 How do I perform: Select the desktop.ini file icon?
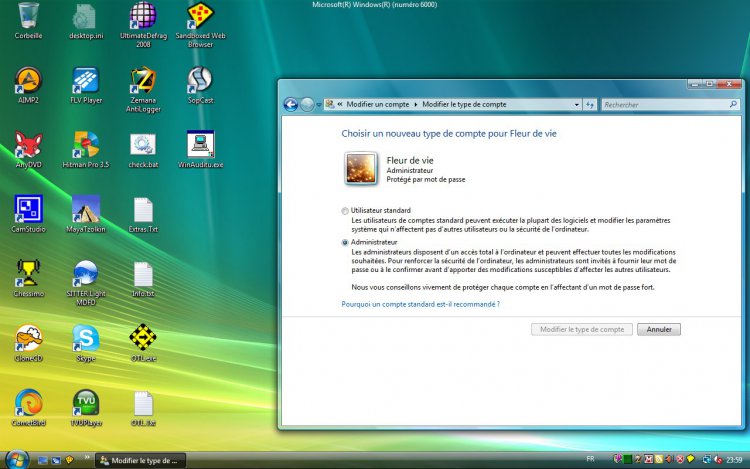click(x=85, y=17)
